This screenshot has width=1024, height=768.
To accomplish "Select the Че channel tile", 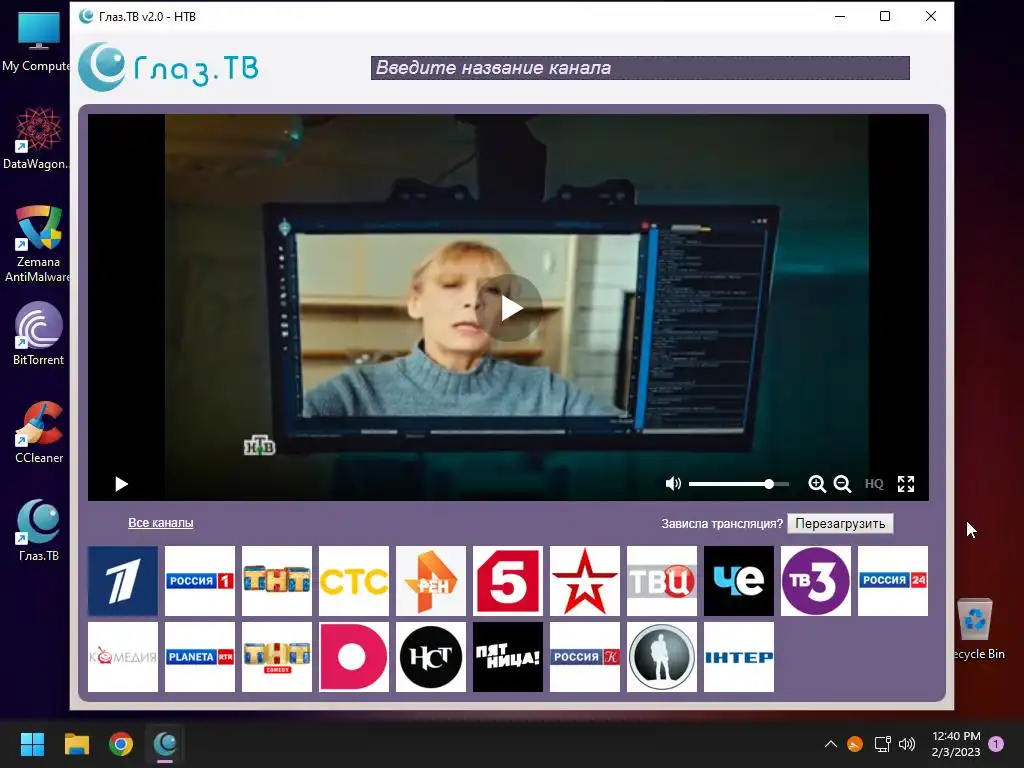I will tap(739, 581).
